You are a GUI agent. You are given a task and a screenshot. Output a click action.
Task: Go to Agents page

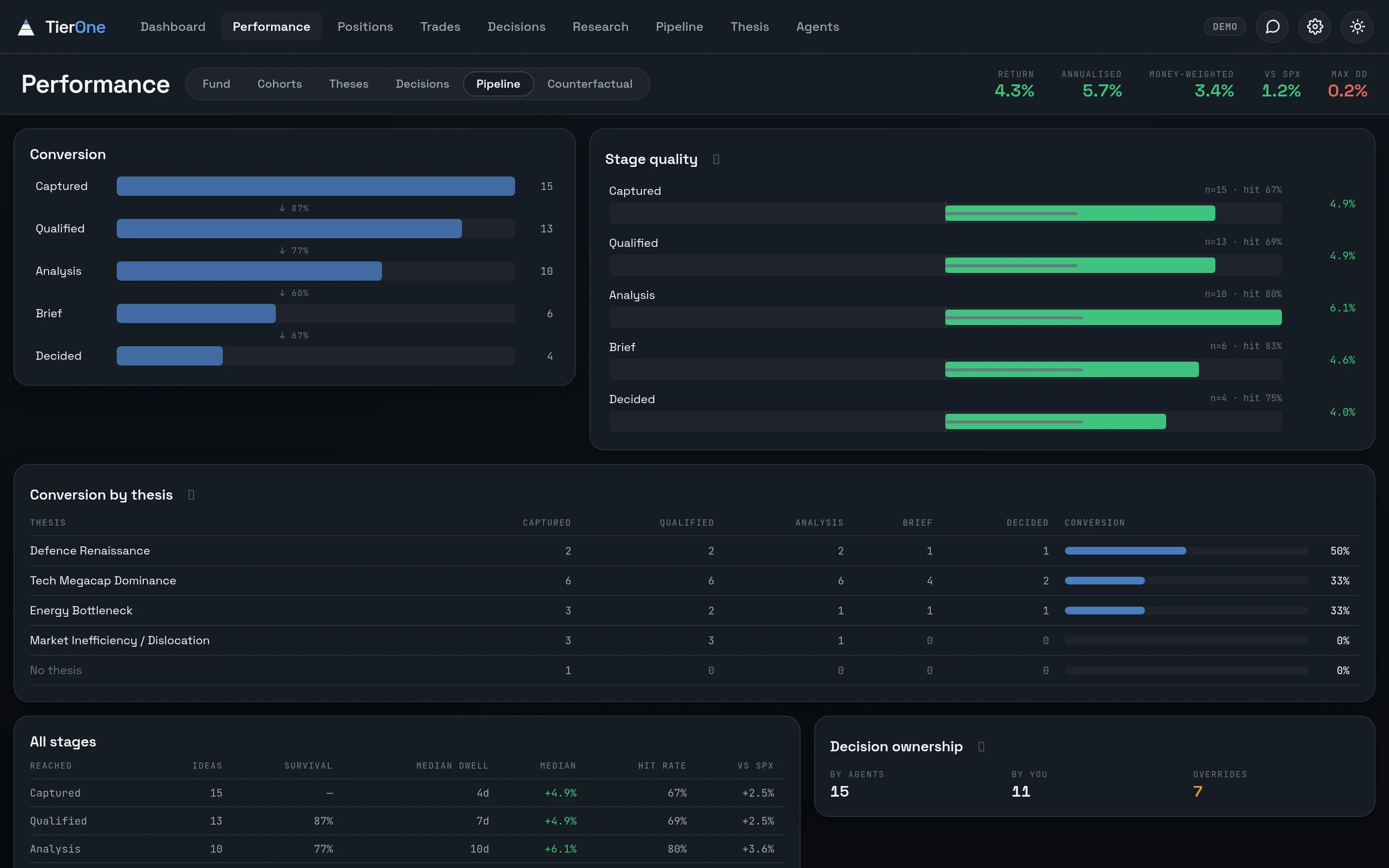[x=817, y=27]
